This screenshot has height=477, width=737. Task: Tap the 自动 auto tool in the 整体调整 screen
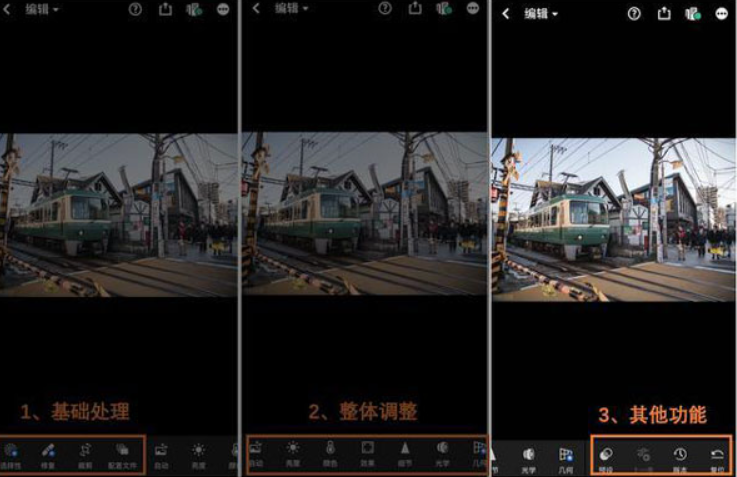coord(256,454)
